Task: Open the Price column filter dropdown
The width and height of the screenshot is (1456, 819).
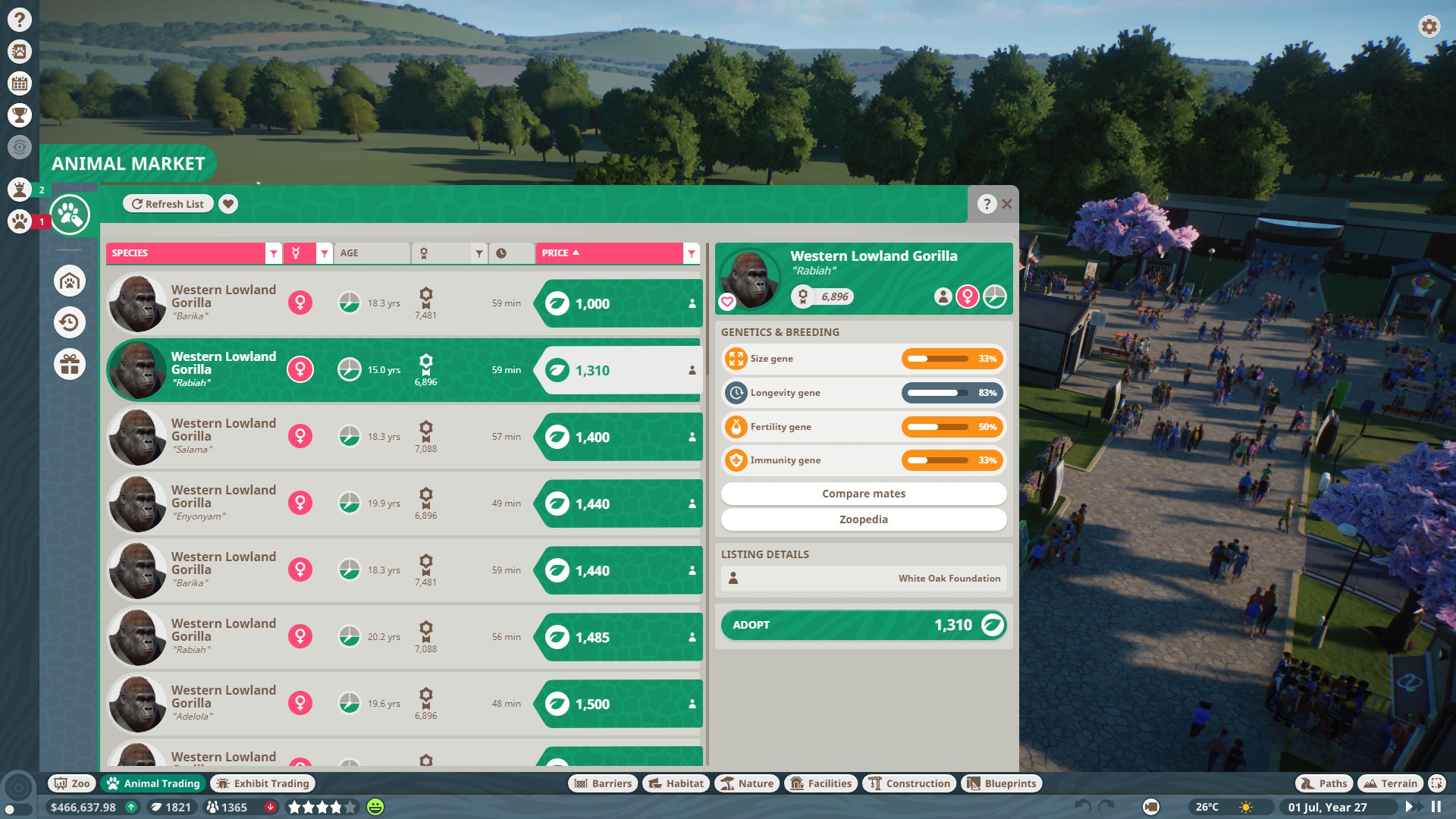Action: point(691,253)
